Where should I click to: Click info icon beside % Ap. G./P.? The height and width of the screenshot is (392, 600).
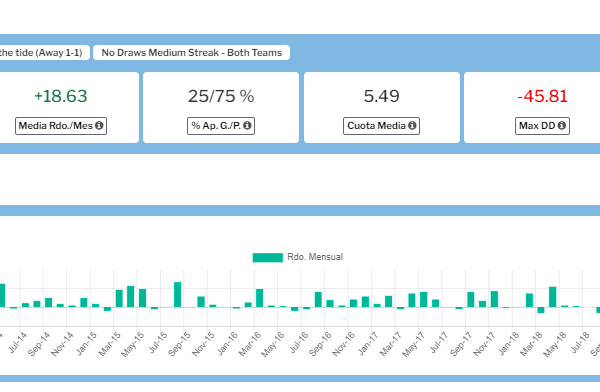tap(247, 126)
